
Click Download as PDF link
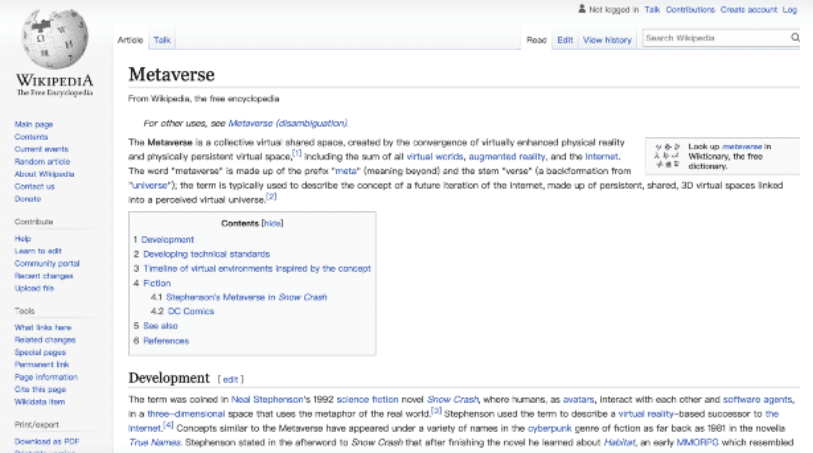point(47,442)
